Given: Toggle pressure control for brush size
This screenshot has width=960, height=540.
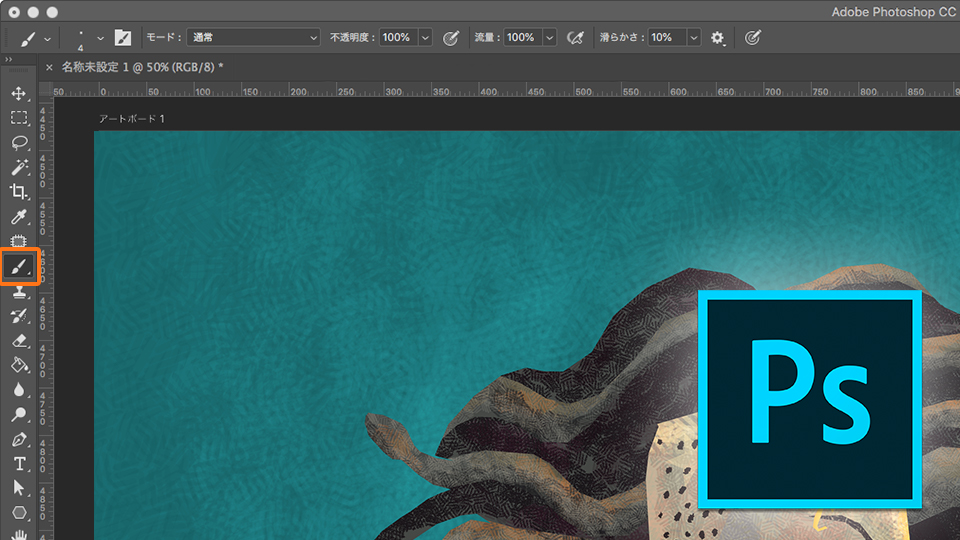Looking at the screenshot, I should pos(752,38).
